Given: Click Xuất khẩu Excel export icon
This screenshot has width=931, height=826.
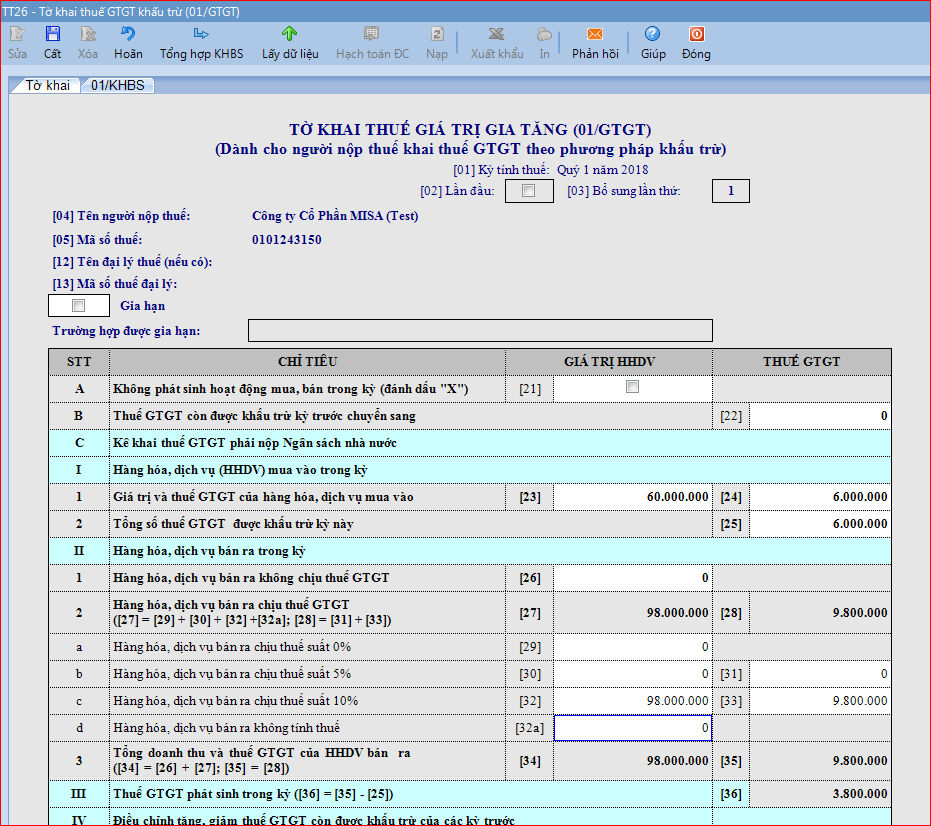Looking at the screenshot, I should pyautogui.click(x=496, y=34).
